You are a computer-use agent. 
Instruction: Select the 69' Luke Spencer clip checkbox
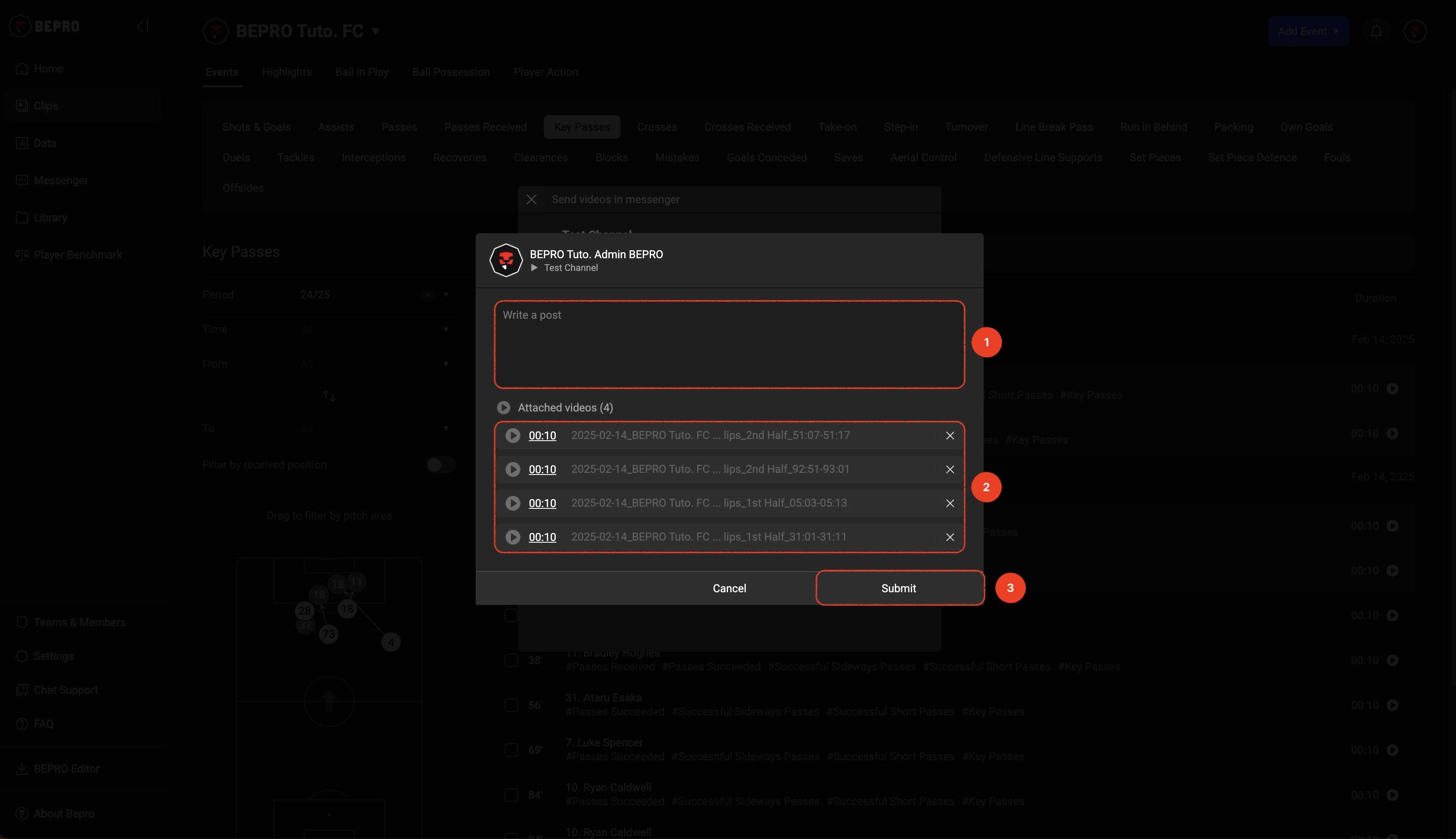(x=510, y=750)
